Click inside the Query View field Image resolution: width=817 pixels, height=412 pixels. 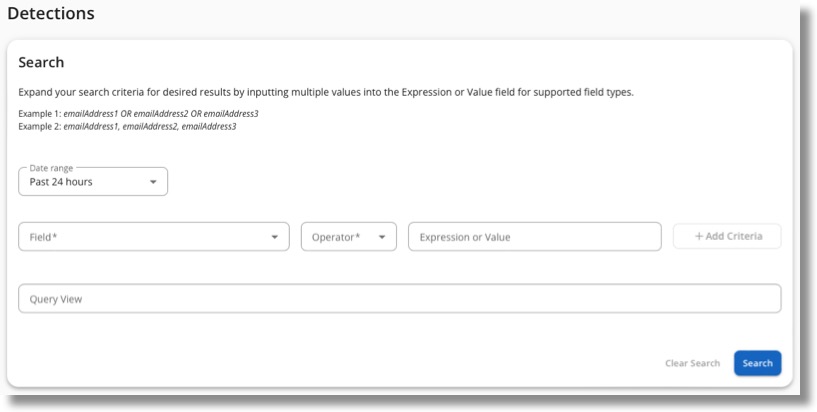point(399,299)
